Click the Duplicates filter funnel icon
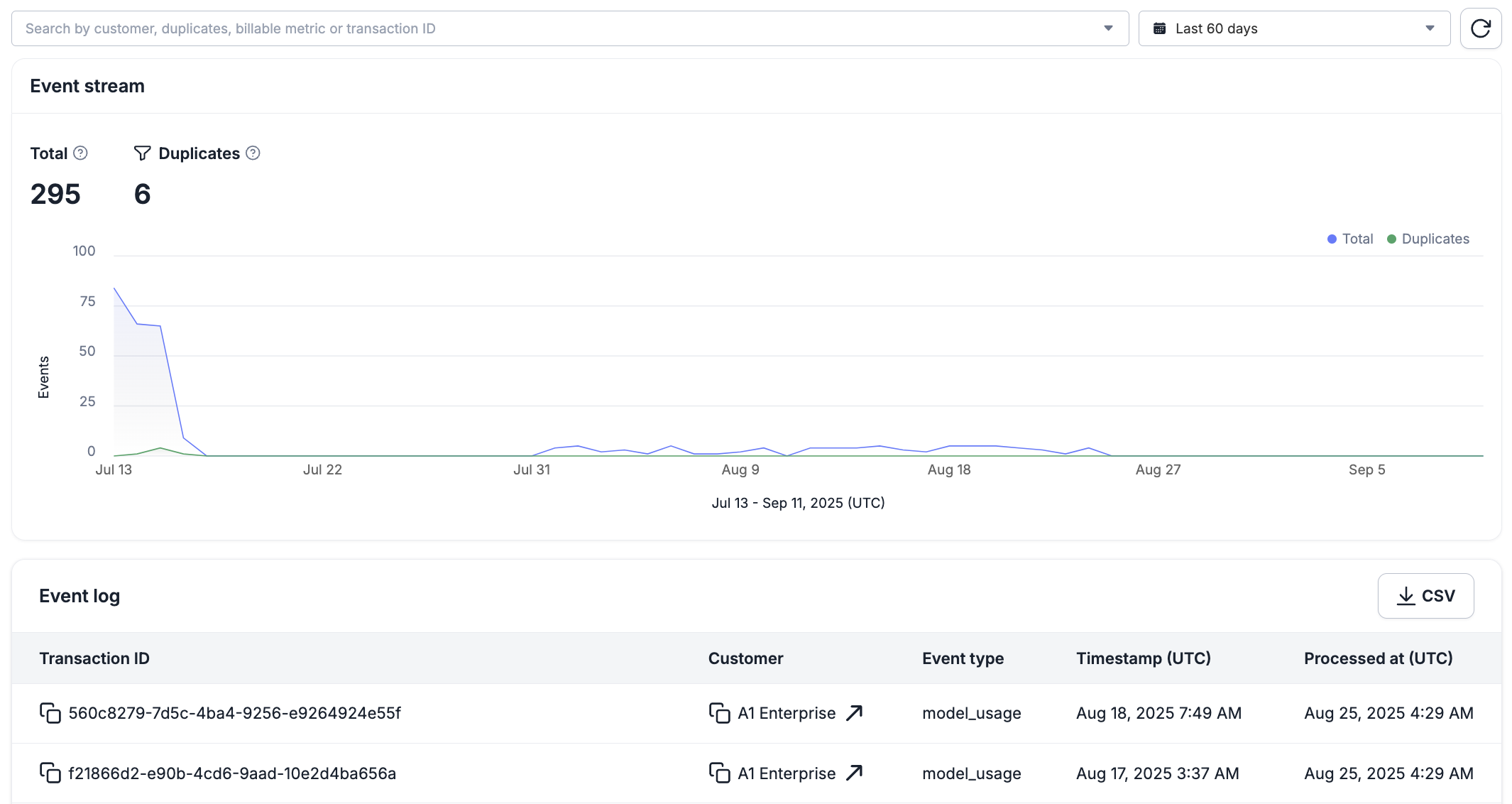 142,153
